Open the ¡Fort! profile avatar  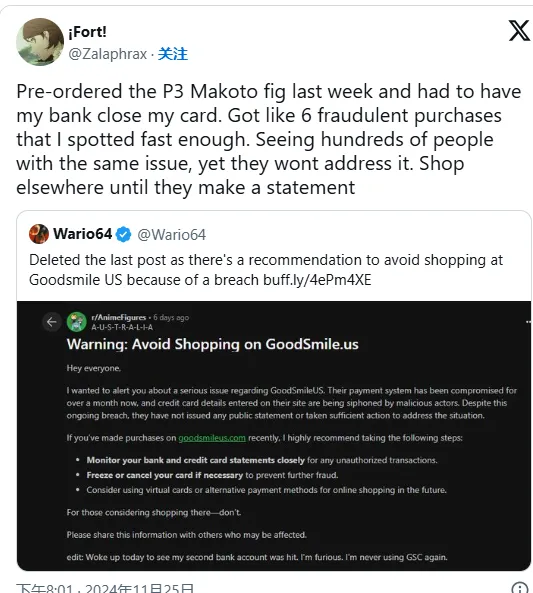tap(40, 42)
